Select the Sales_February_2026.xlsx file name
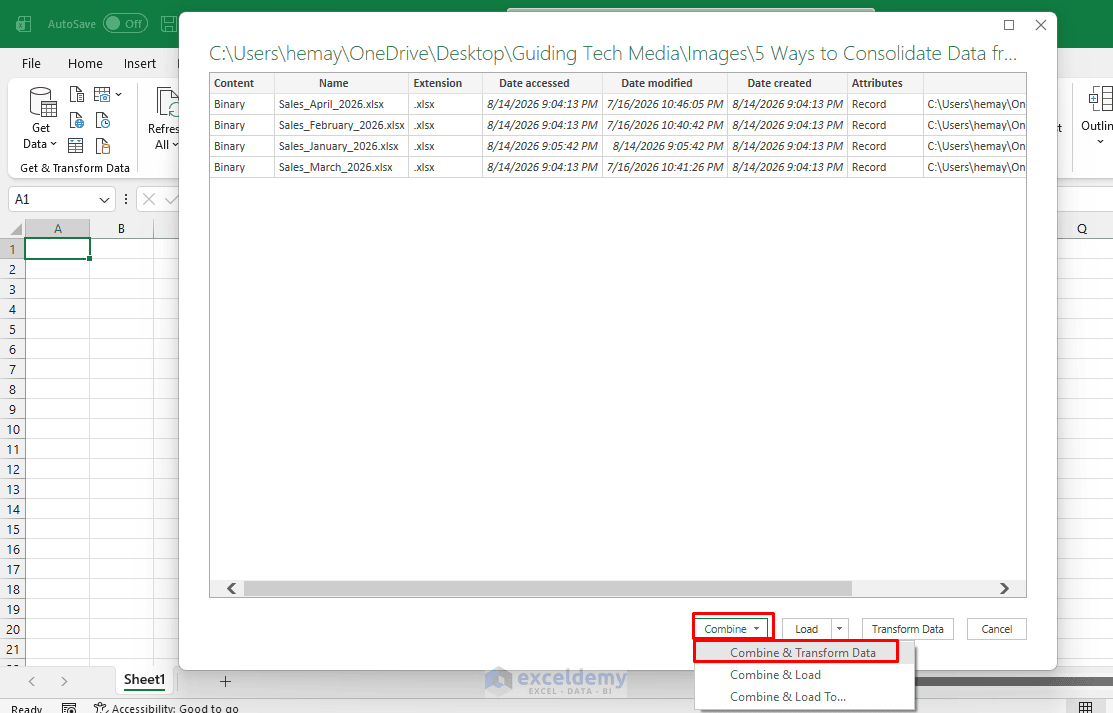Image resolution: width=1113 pixels, height=713 pixels. click(341, 125)
